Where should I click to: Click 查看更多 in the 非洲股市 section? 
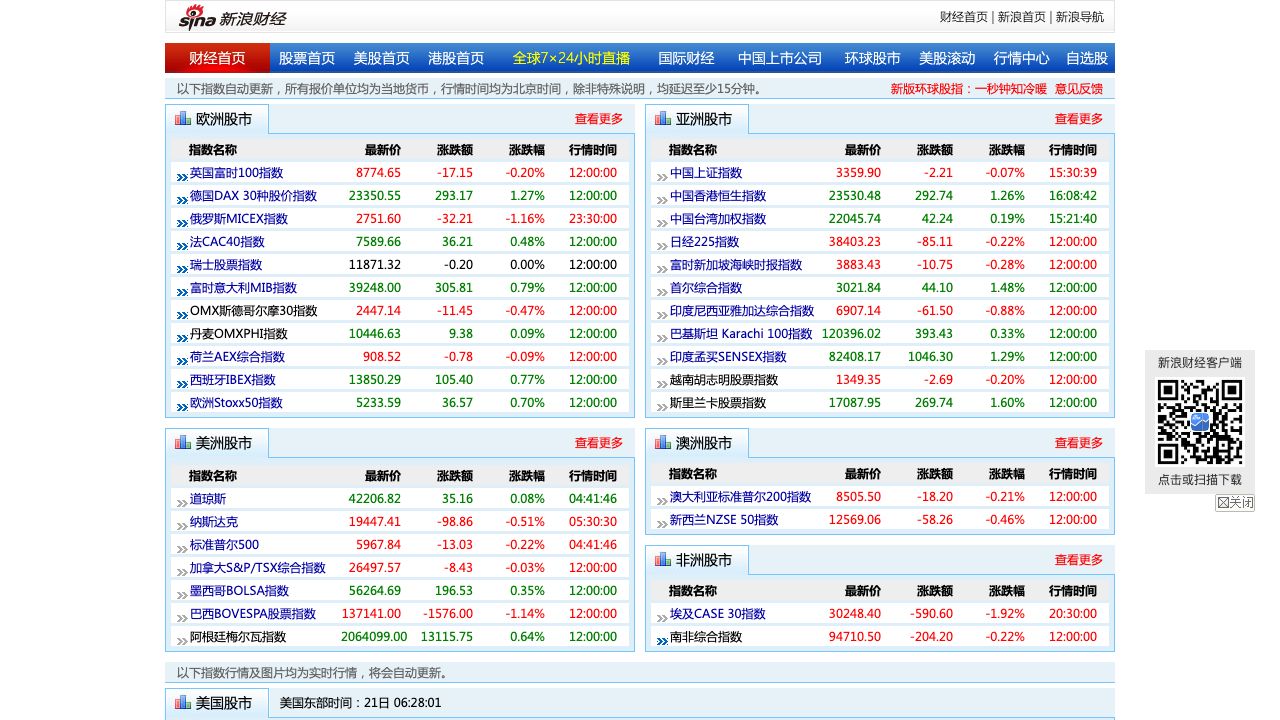pyautogui.click(x=1078, y=560)
